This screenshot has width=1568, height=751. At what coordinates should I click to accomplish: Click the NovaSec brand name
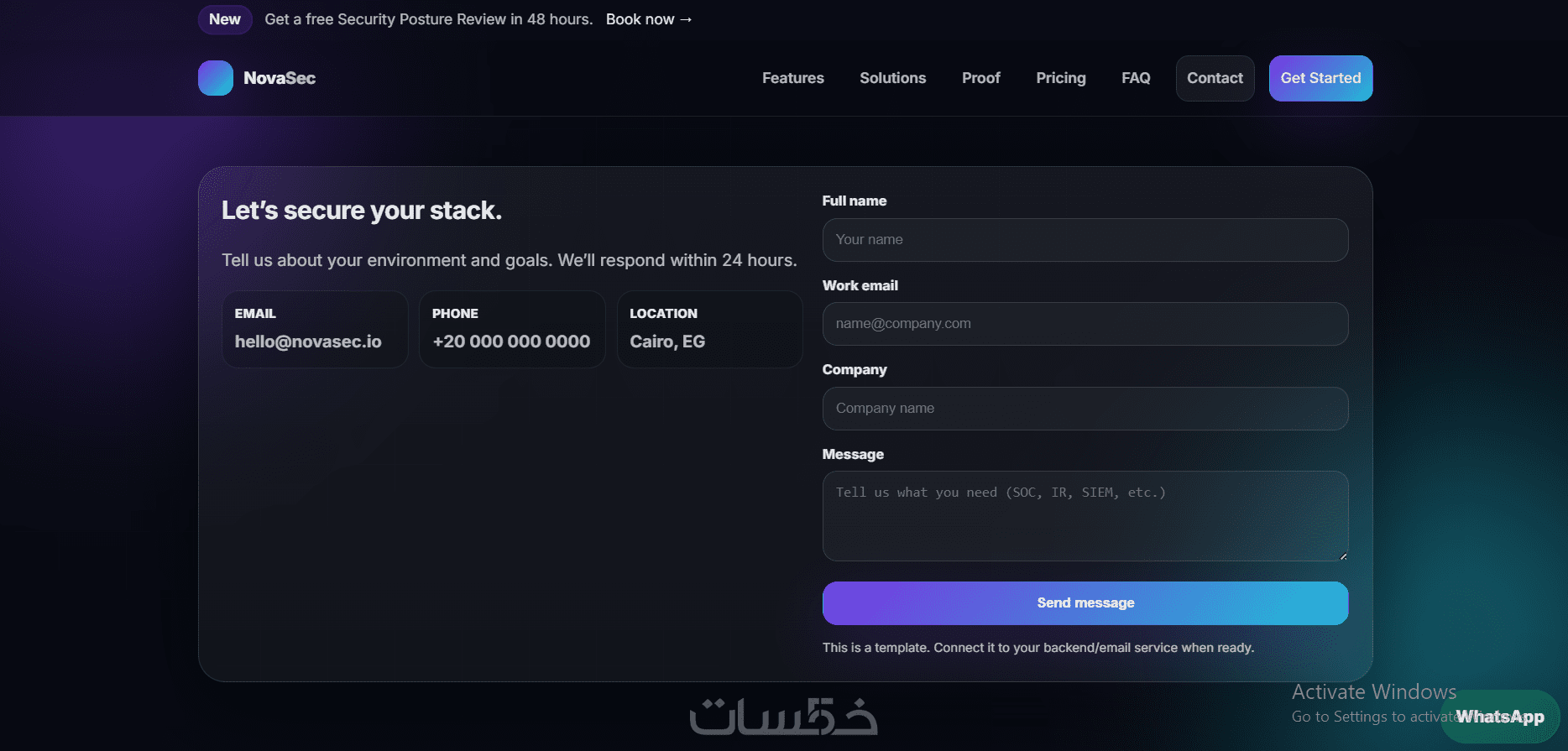[x=280, y=78]
